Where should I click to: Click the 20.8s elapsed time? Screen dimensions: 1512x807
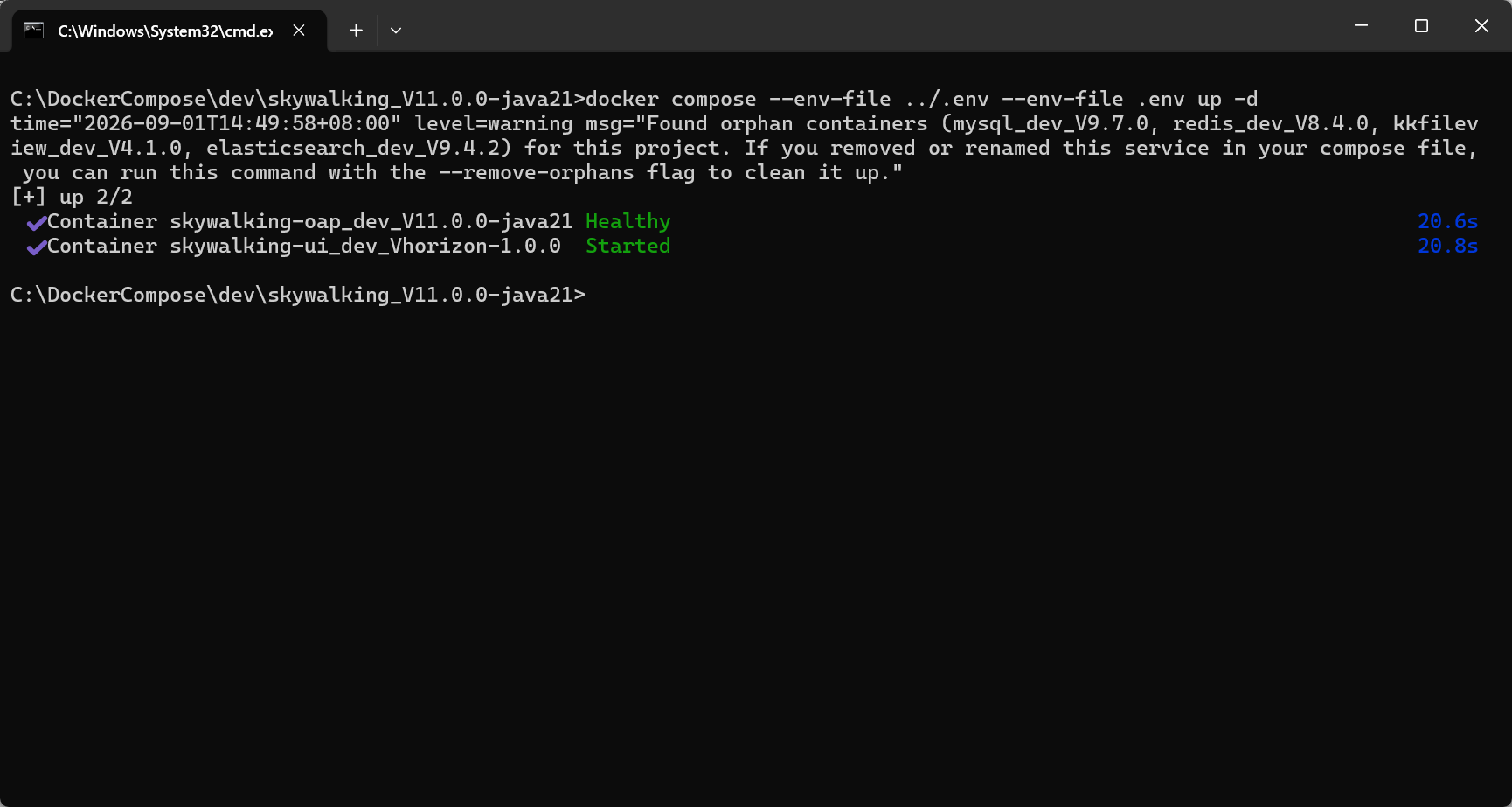point(1447,246)
